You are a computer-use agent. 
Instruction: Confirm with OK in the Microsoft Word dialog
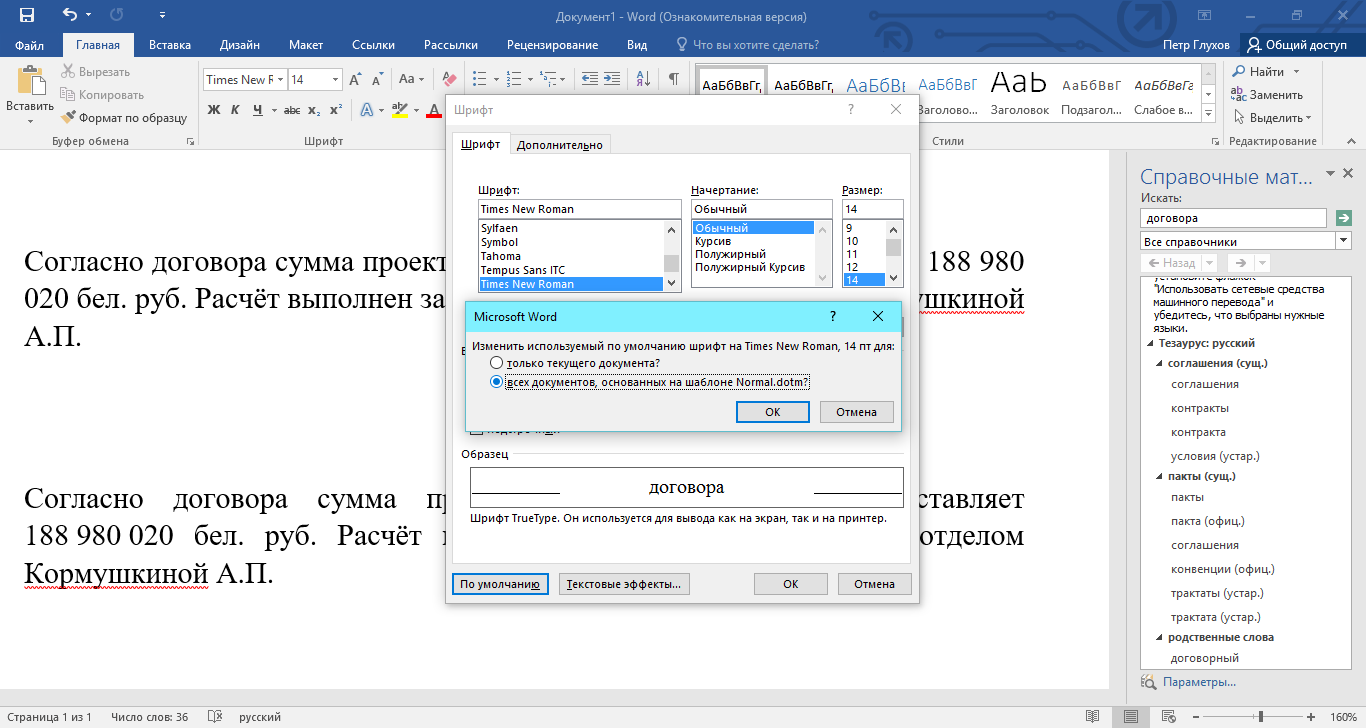(772, 411)
